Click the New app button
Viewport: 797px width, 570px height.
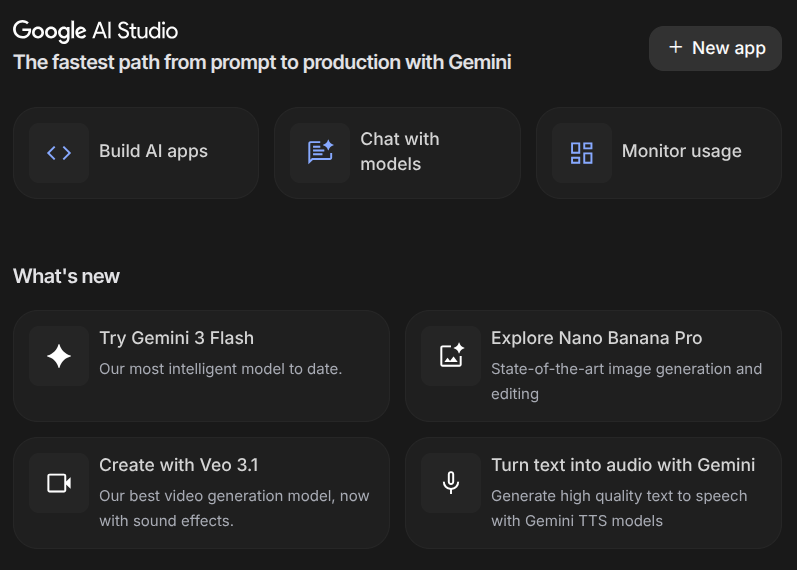pyautogui.click(x=715, y=48)
